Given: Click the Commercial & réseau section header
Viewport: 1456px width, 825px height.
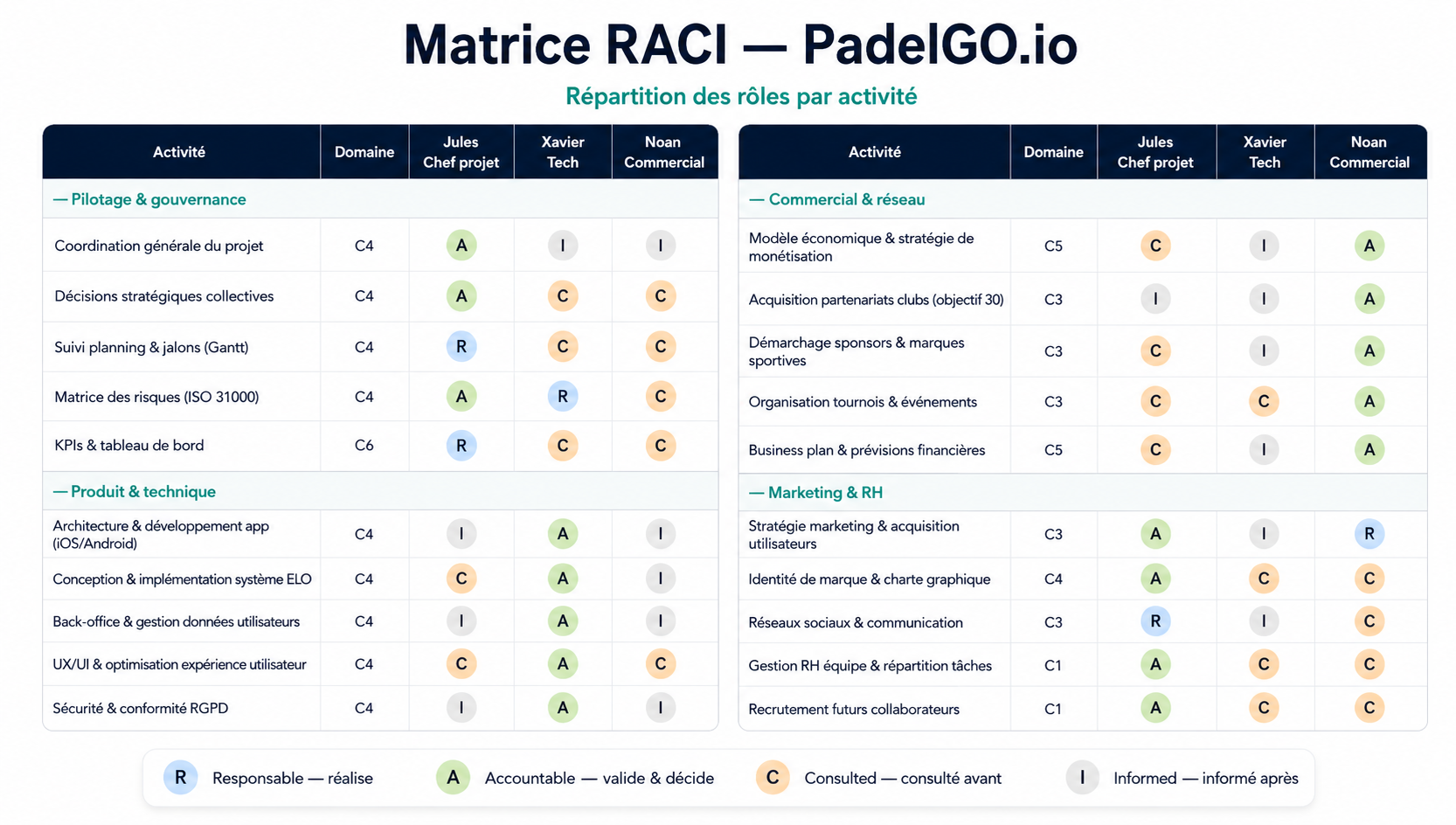Looking at the screenshot, I should pos(1083,199).
